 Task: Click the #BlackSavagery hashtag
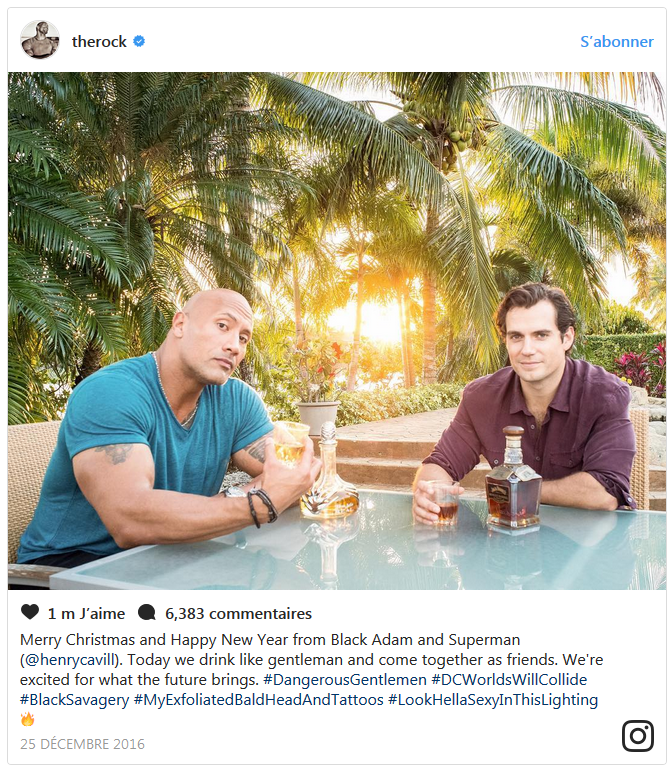pyautogui.click(x=74, y=700)
